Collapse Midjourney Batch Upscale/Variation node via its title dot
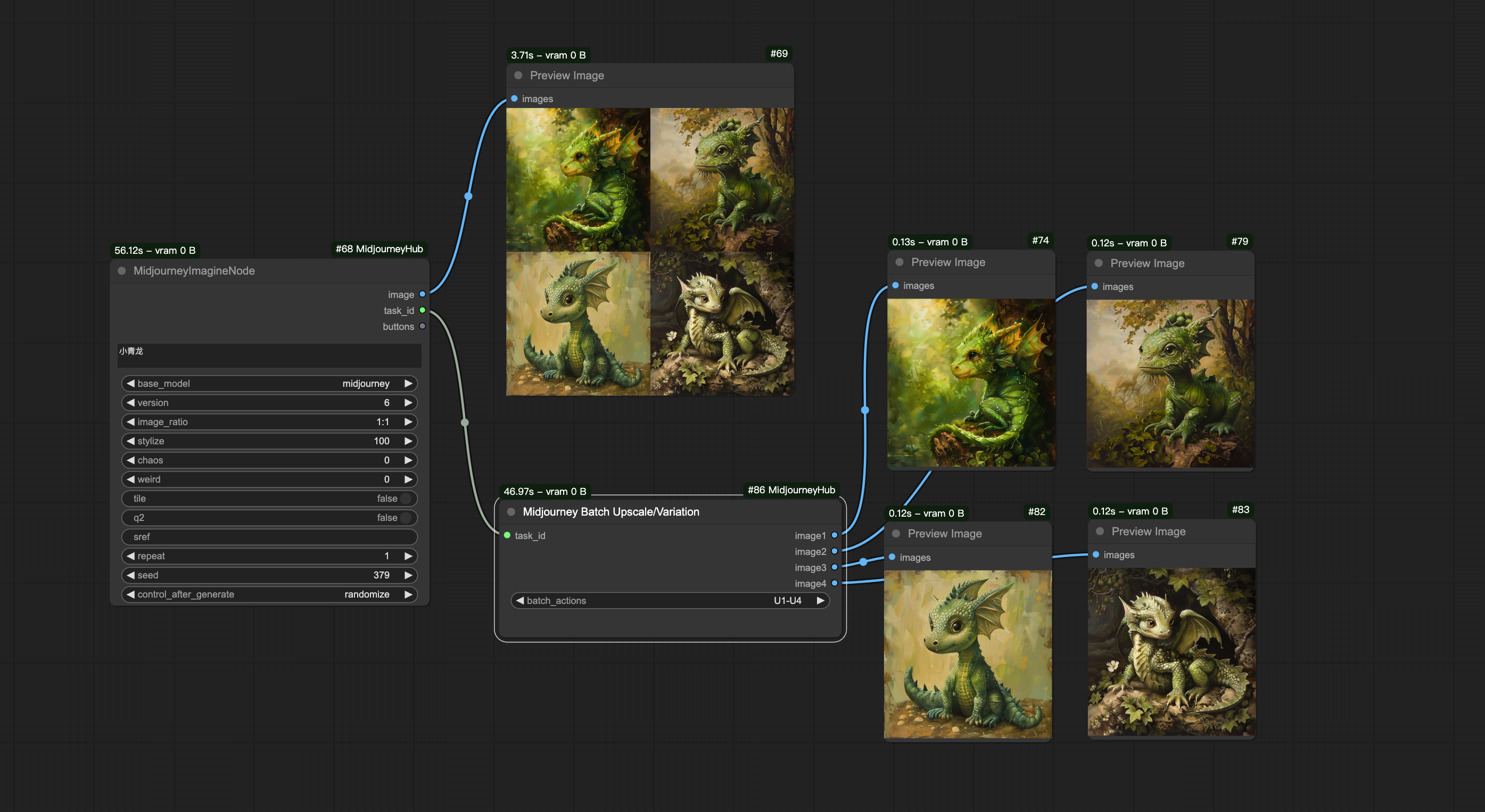Screen dimensions: 1485x812 pyautogui.click(x=511, y=512)
